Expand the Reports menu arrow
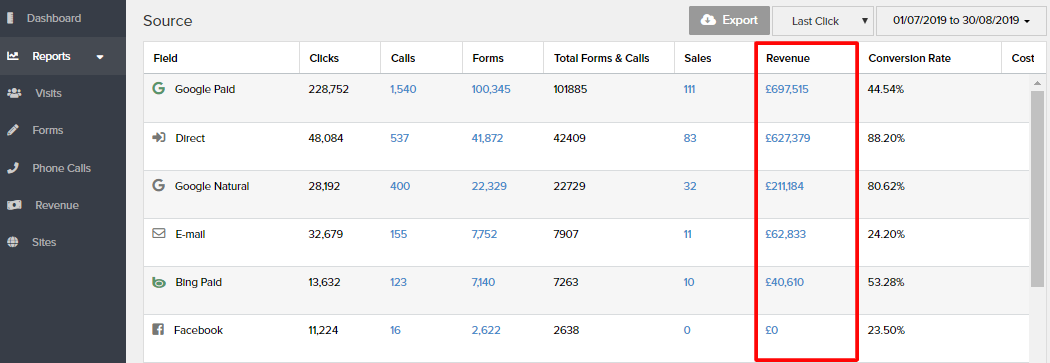Viewport: 1050px width, 363px height. tap(100, 57)
